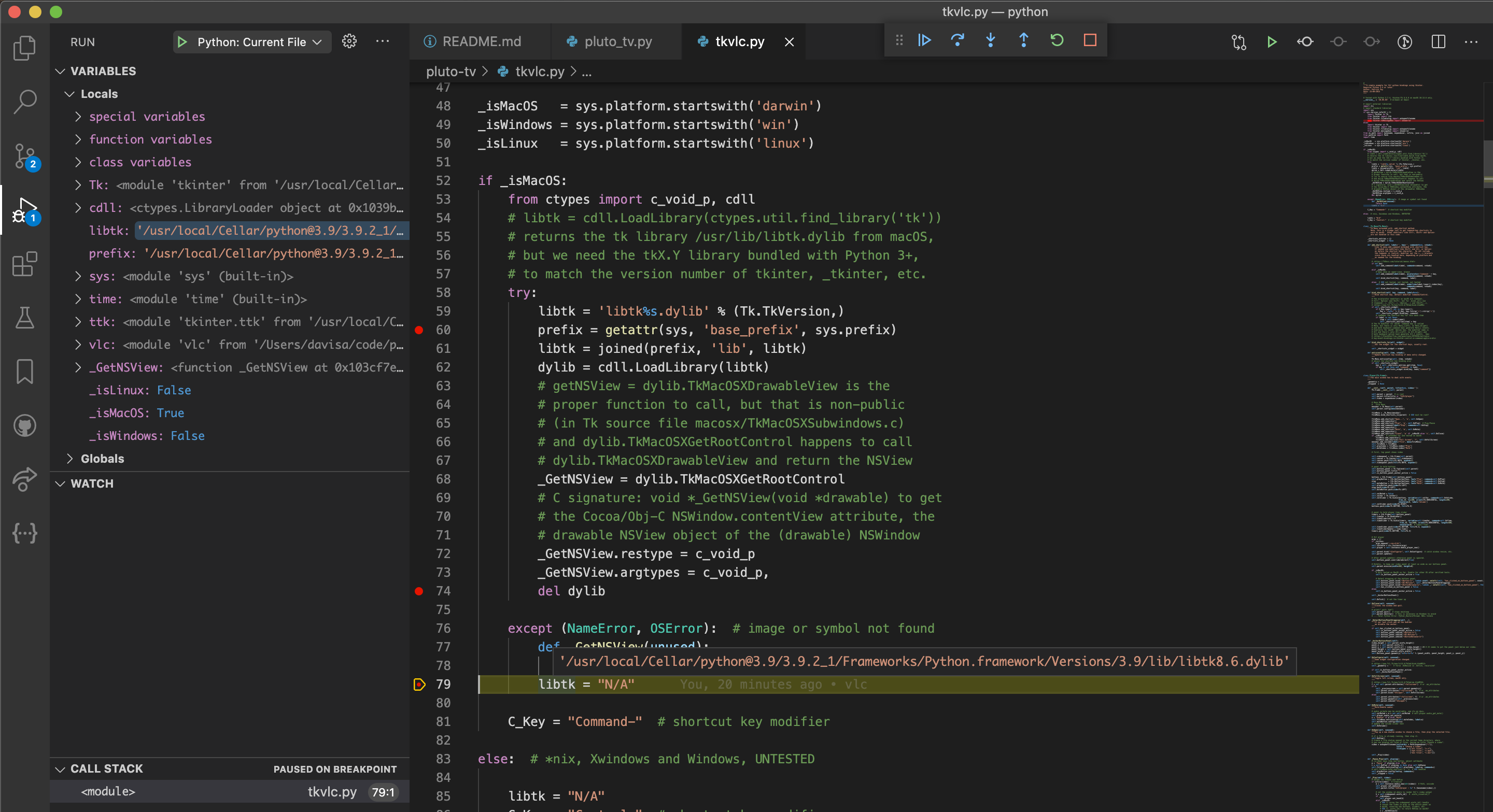Open the Extensions view in activity bar
Screen dimensions: 1493x812
click(24, 265)
